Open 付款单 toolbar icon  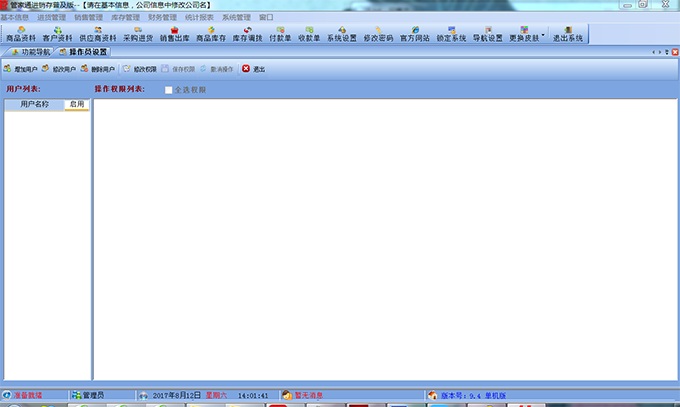coord(280,34)
